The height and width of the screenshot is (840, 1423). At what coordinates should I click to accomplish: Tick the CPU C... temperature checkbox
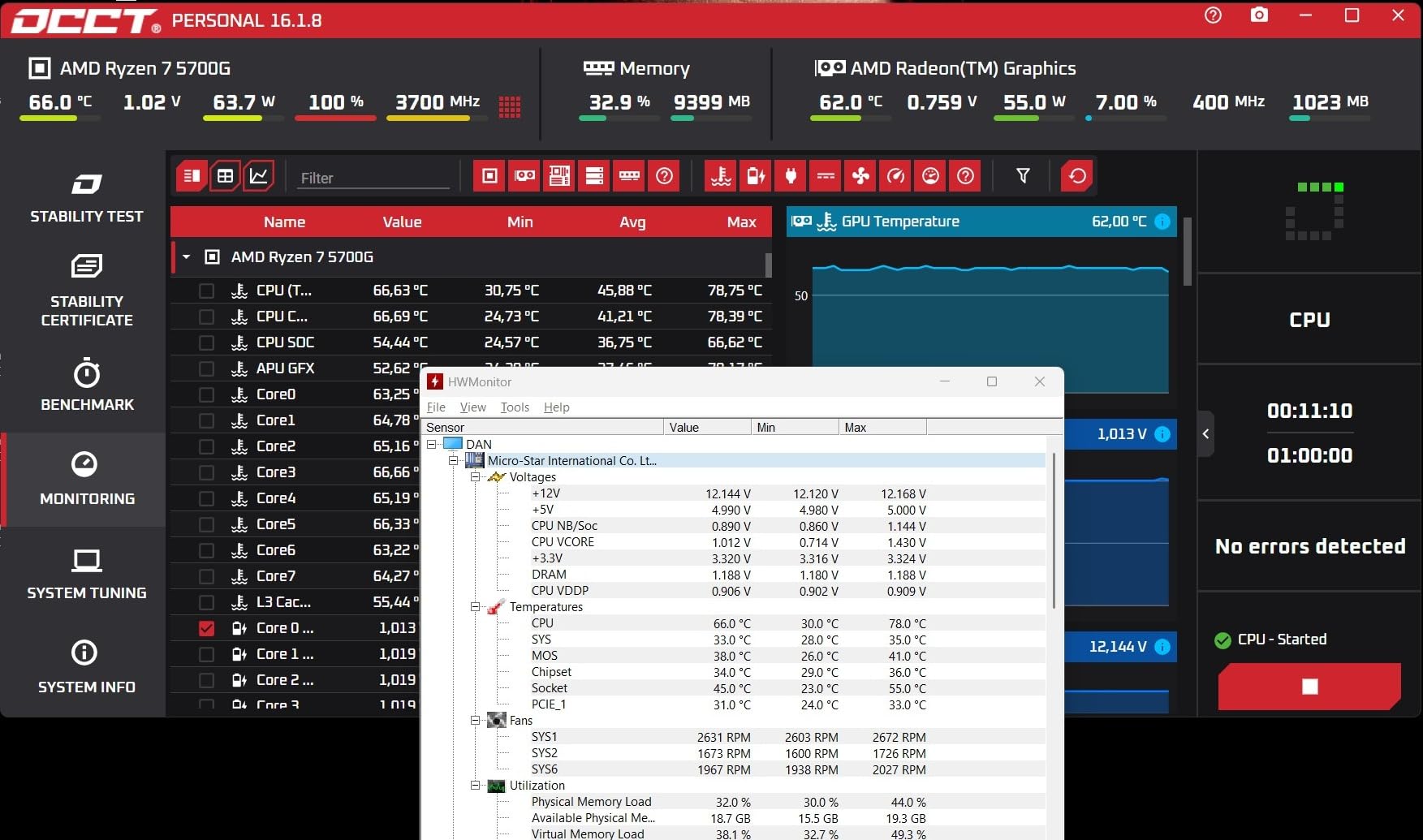point(207,317)
